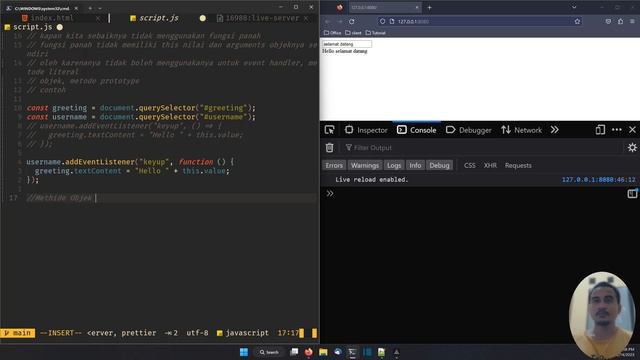Screen dimensions: 640x360
Task: Close the live-server editor tab
Action: point(306,18)
